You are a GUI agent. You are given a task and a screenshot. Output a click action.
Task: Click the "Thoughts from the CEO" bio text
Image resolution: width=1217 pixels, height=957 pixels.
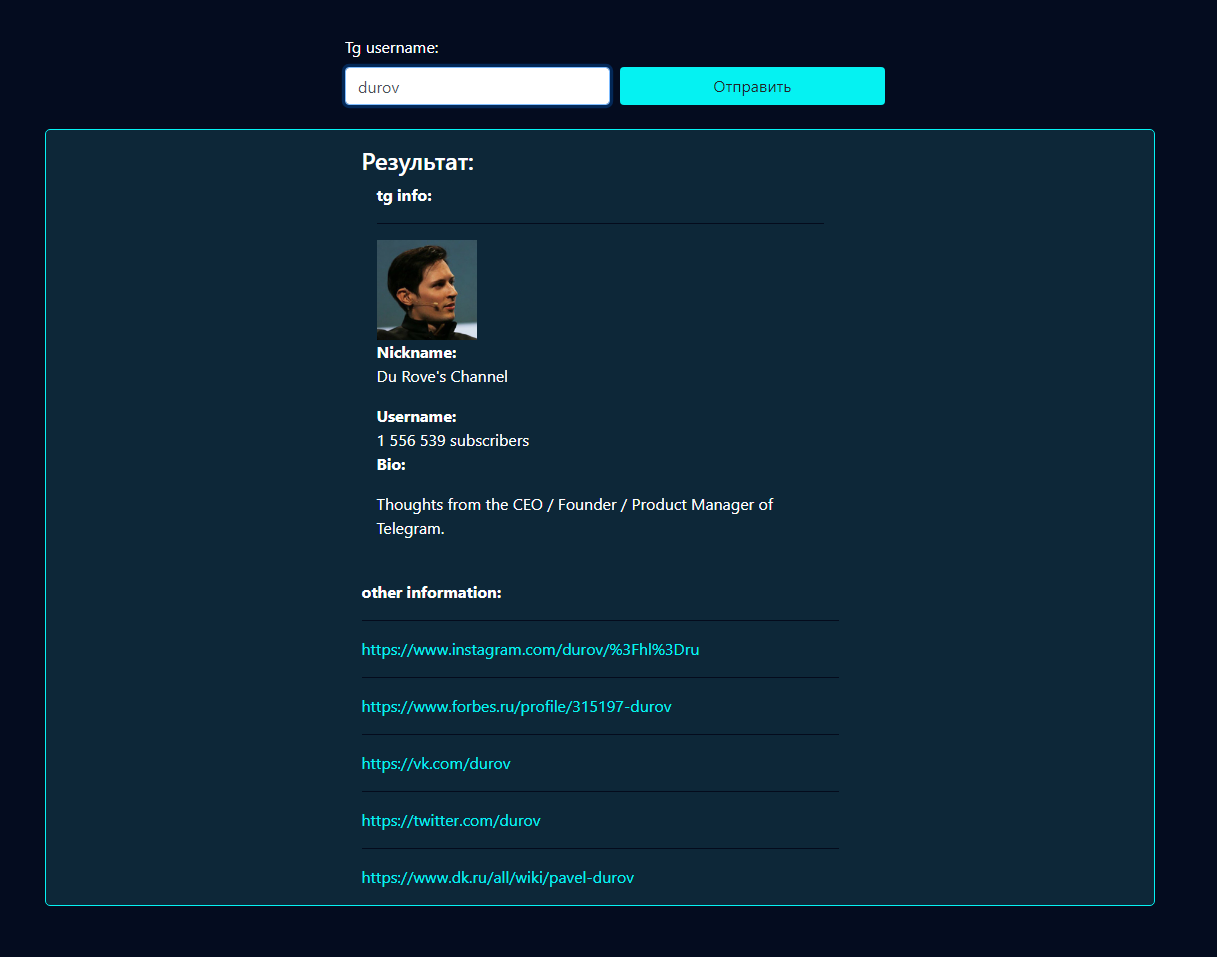pos(575,517)
